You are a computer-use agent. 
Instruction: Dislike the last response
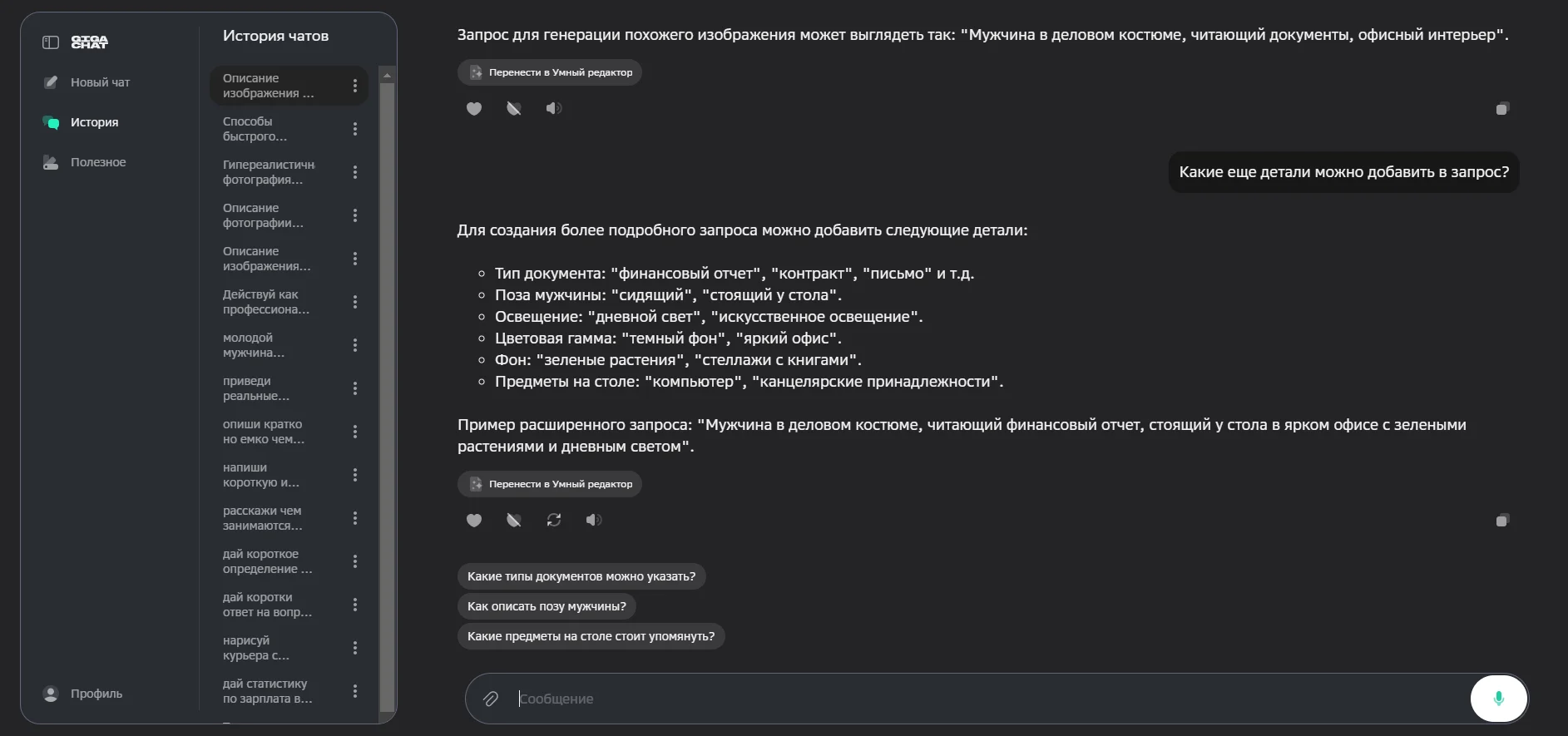(x=514, y=520)
